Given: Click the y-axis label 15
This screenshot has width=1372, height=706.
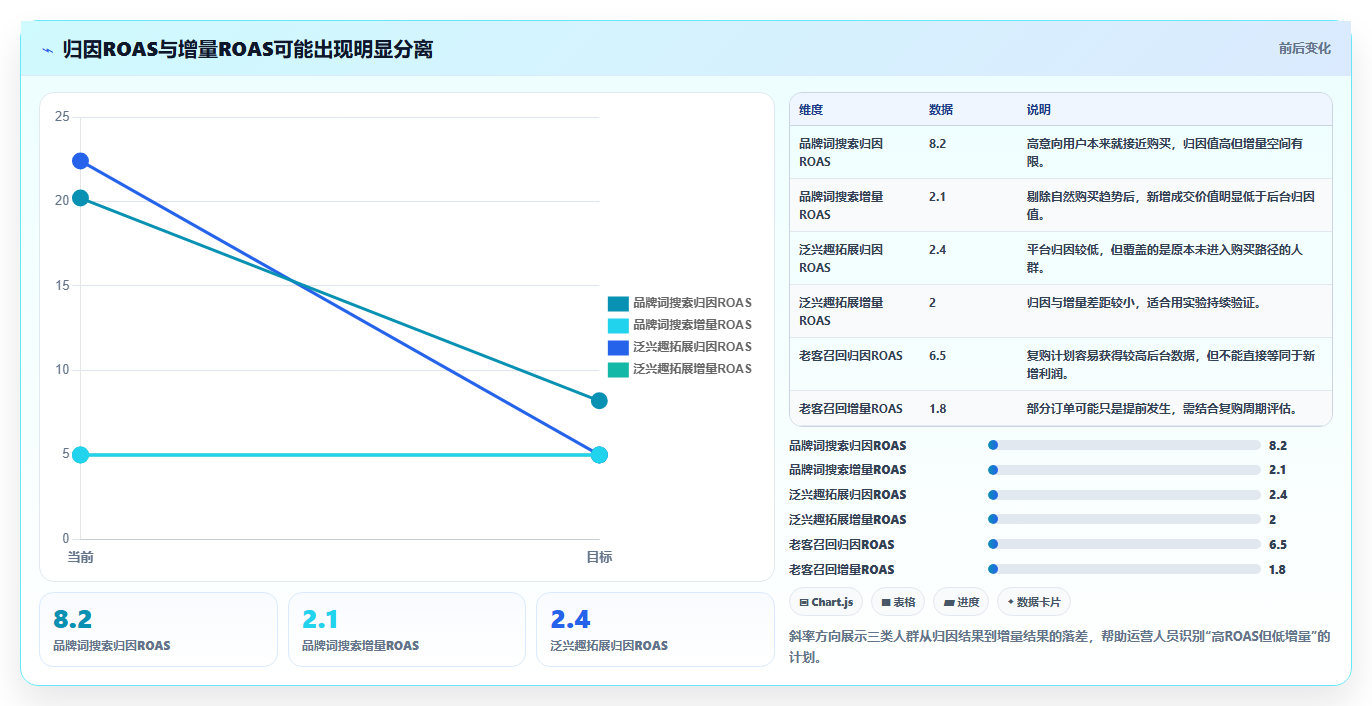Looking at the screenshot, I should click(62, 286).
